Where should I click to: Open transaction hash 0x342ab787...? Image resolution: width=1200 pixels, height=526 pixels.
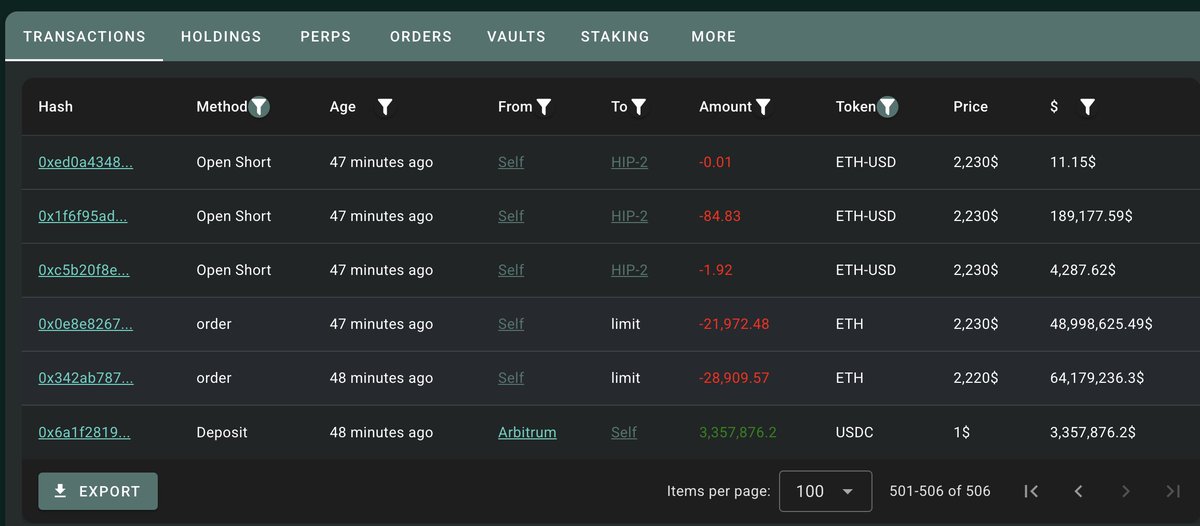[x=85, y=378]
